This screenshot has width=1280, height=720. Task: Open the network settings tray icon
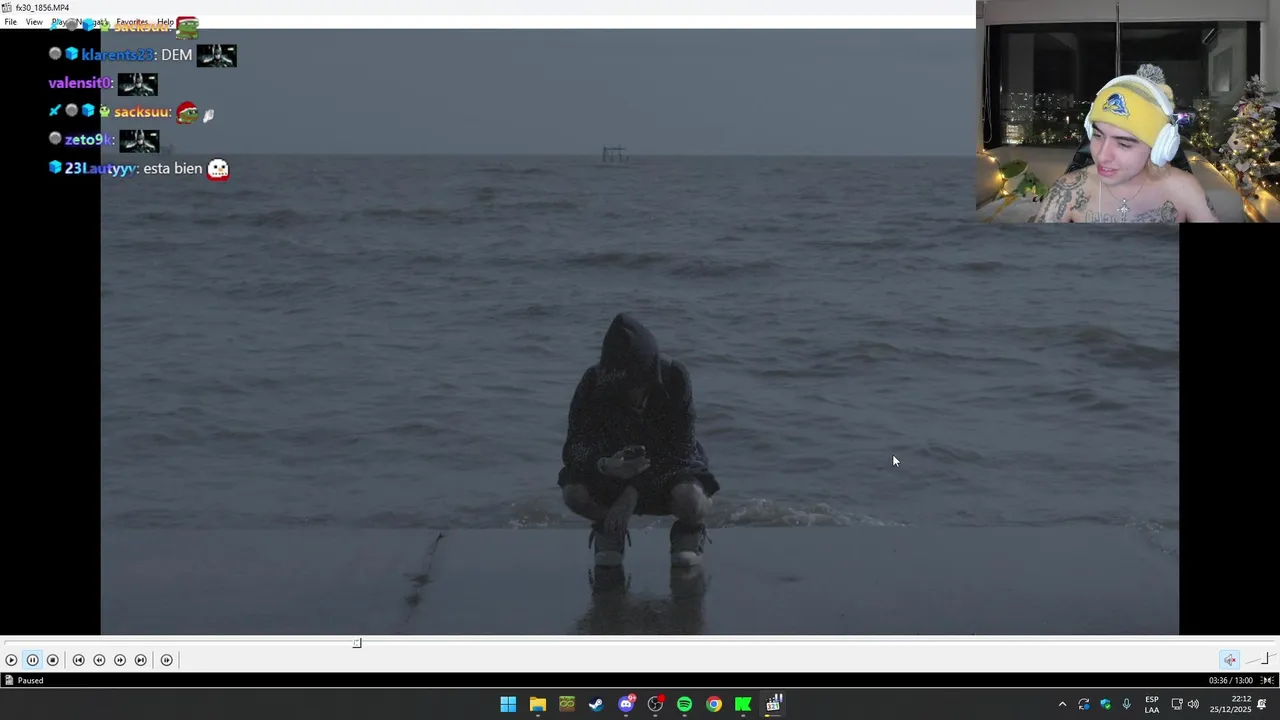click(1177, 704)
